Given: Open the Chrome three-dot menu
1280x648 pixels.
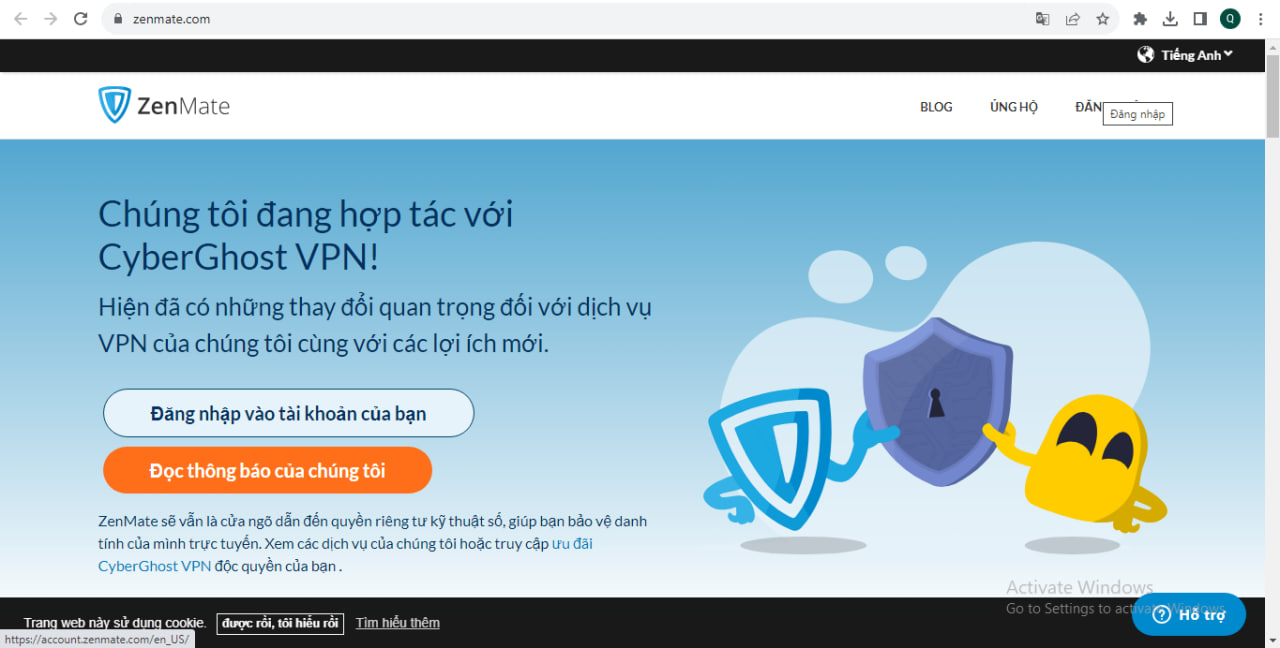Looking at the screenshot, I should pos(1260,19).
